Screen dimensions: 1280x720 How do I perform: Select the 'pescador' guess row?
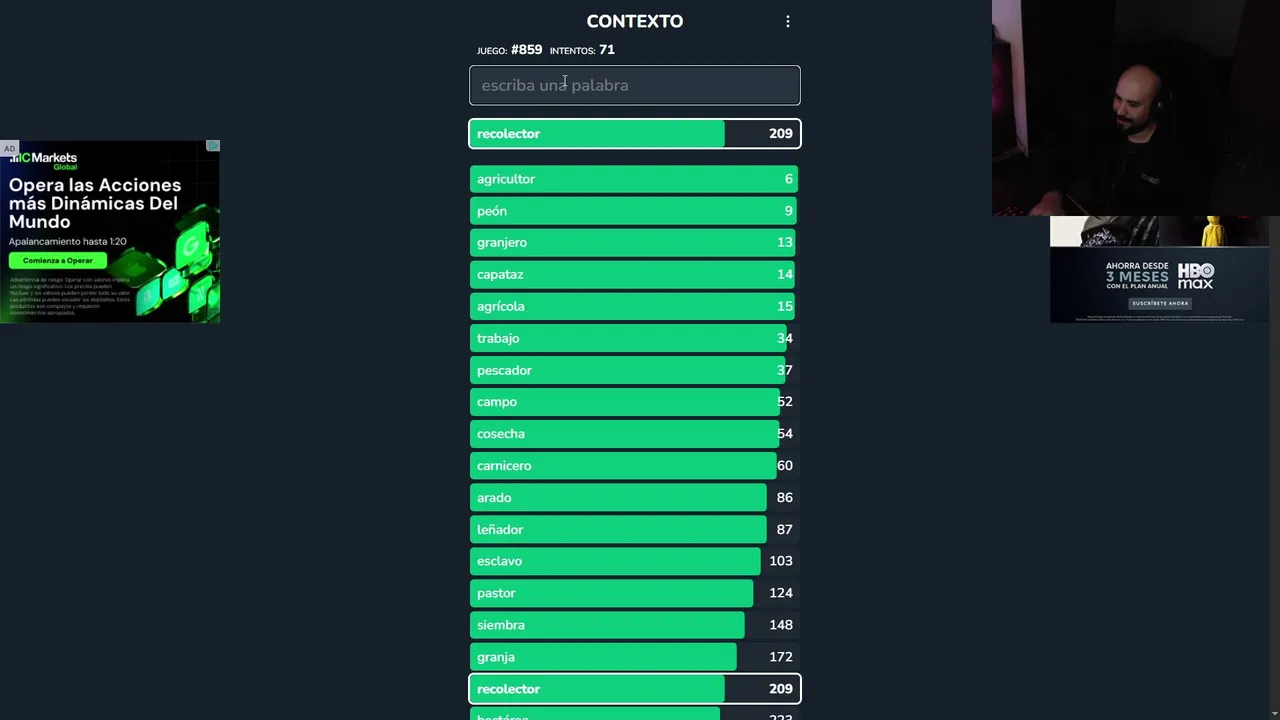click(635, 370)
